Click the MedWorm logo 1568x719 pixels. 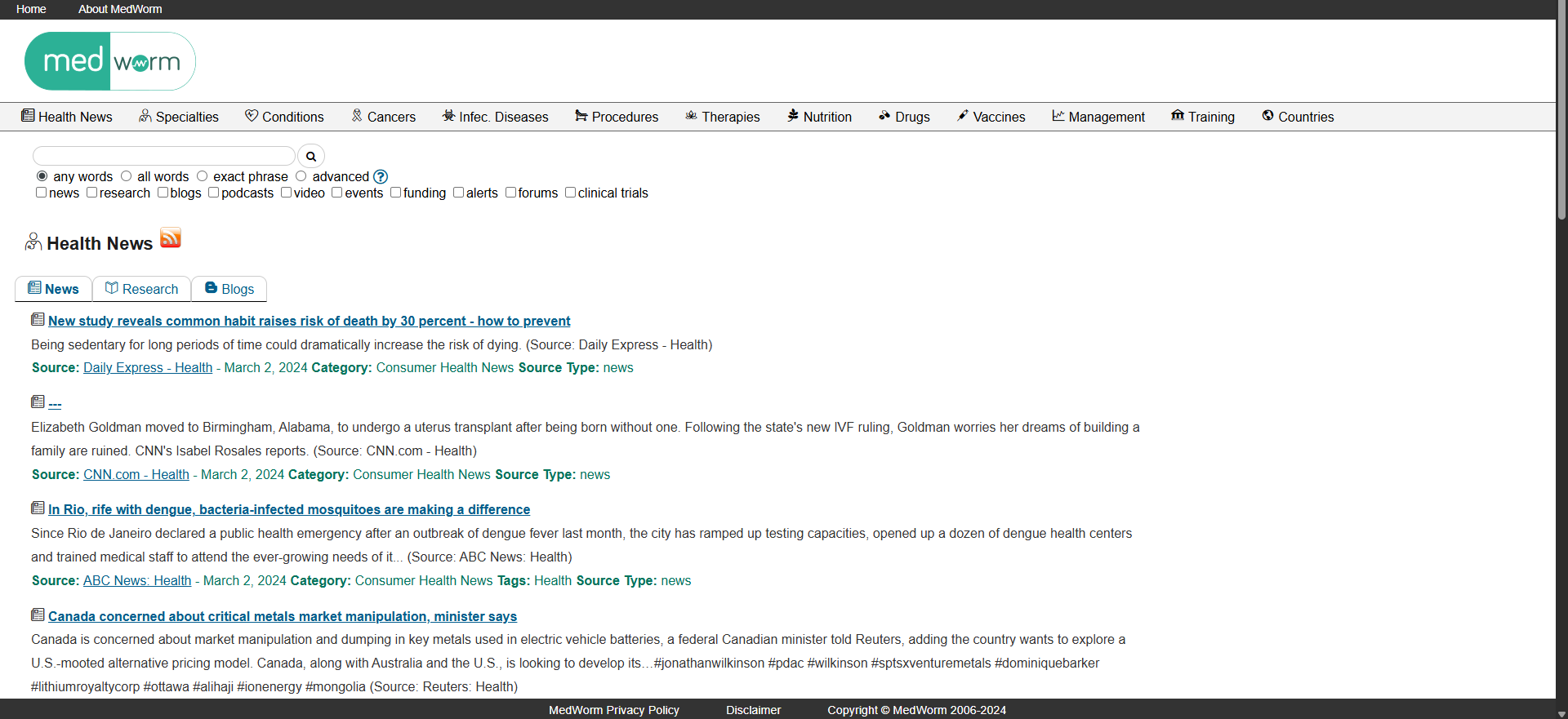(x=110, y=61)
